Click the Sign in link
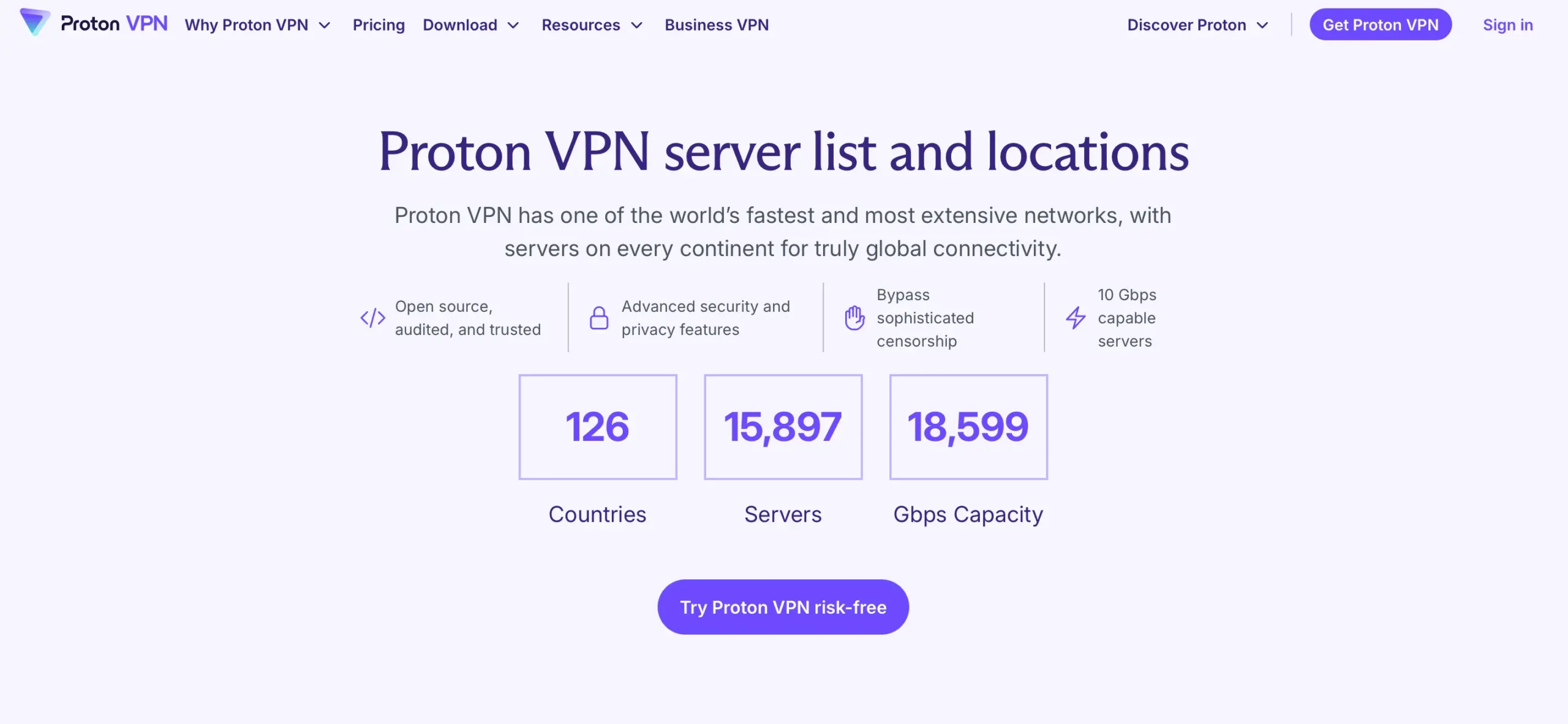The width and height of the screenshot is (1568, 724). click(1507, 25)
